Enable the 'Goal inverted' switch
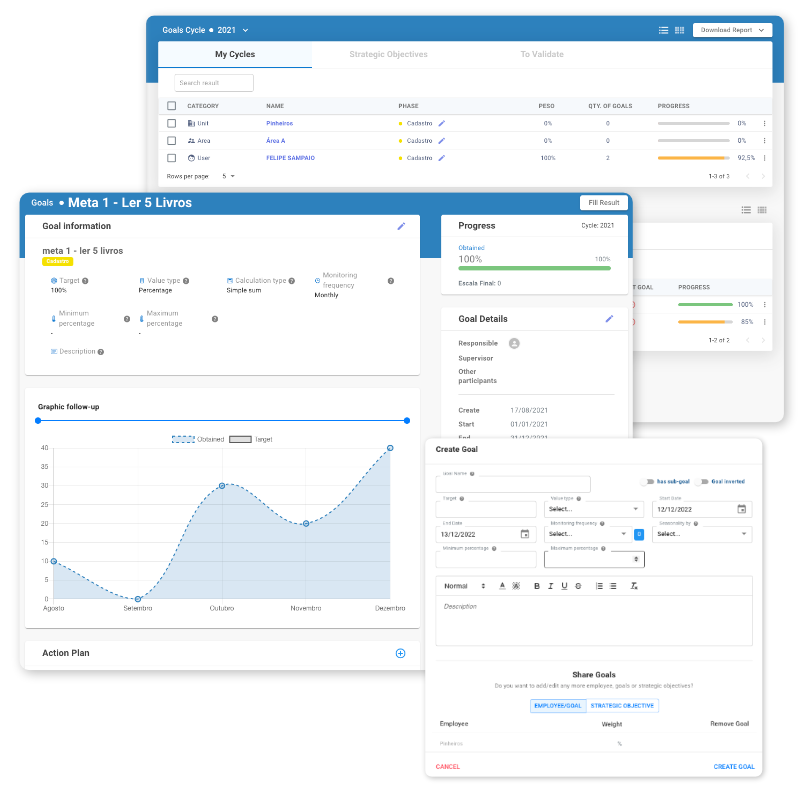This screenshot has width=800, height=800. coord(703,482)
